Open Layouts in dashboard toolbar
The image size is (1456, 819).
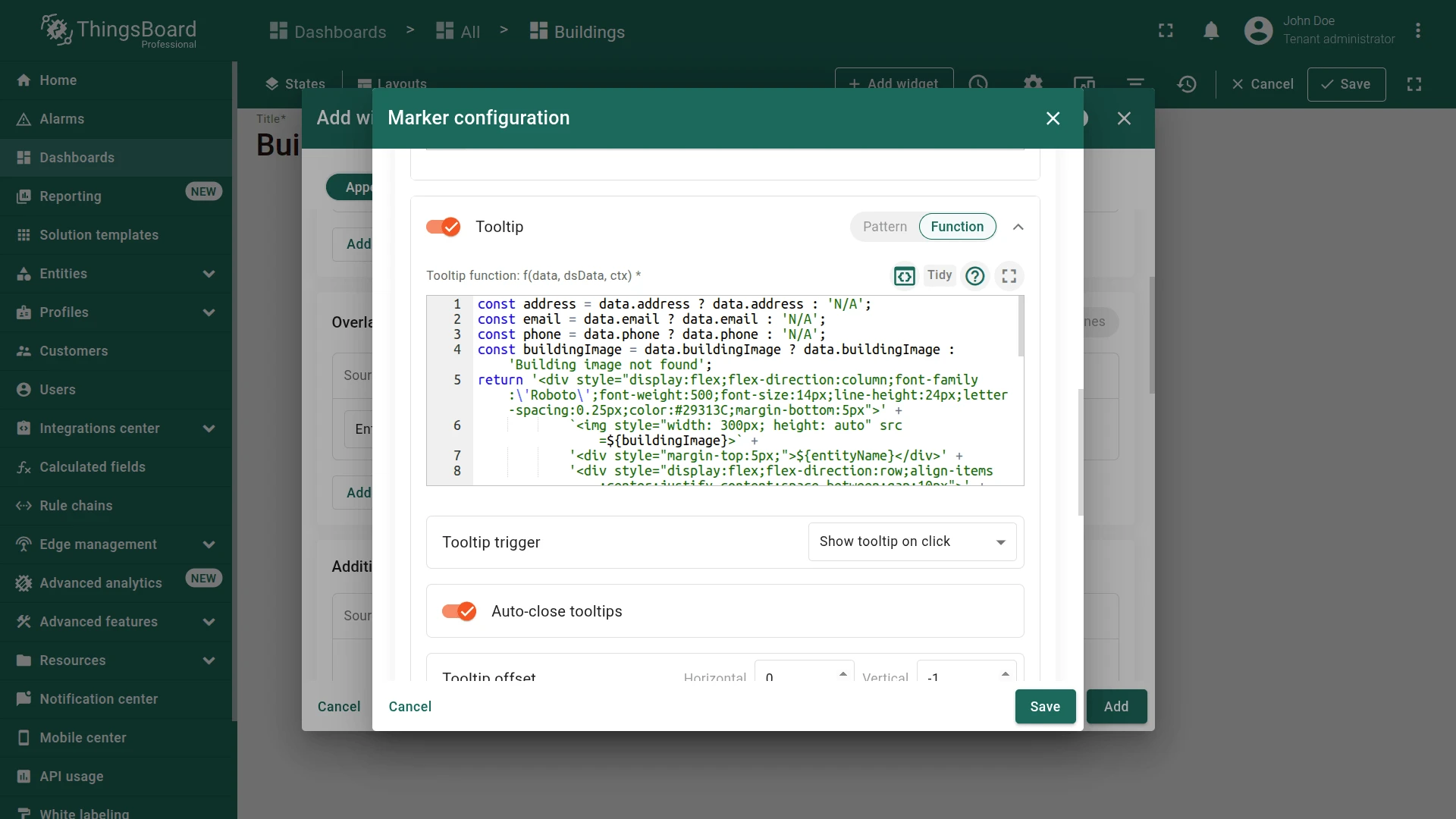pos(392,84)
